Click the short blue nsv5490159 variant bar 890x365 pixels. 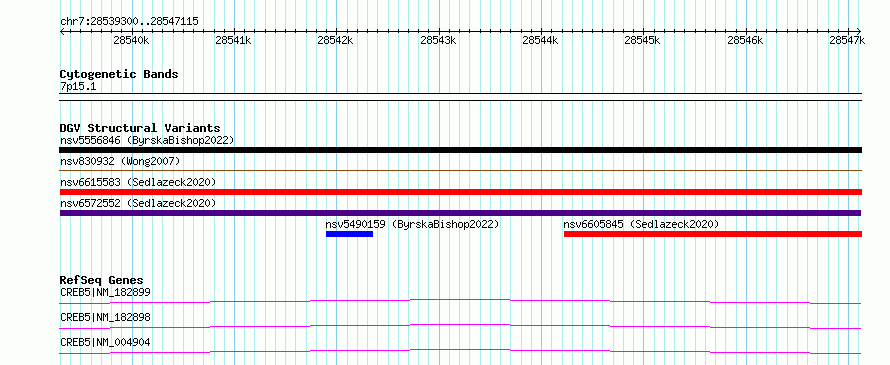click(x=349, y=234)
